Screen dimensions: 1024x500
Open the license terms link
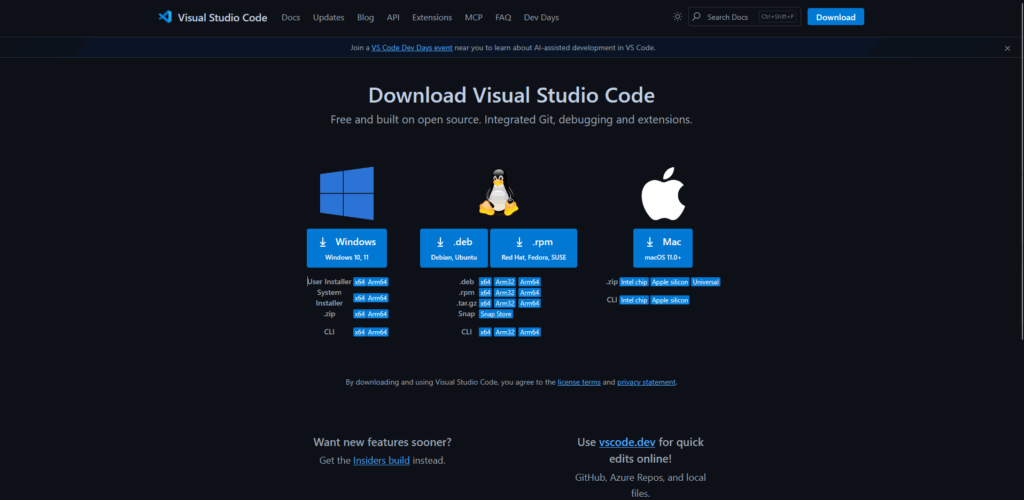pyautogui.click(x=579, y=383)
